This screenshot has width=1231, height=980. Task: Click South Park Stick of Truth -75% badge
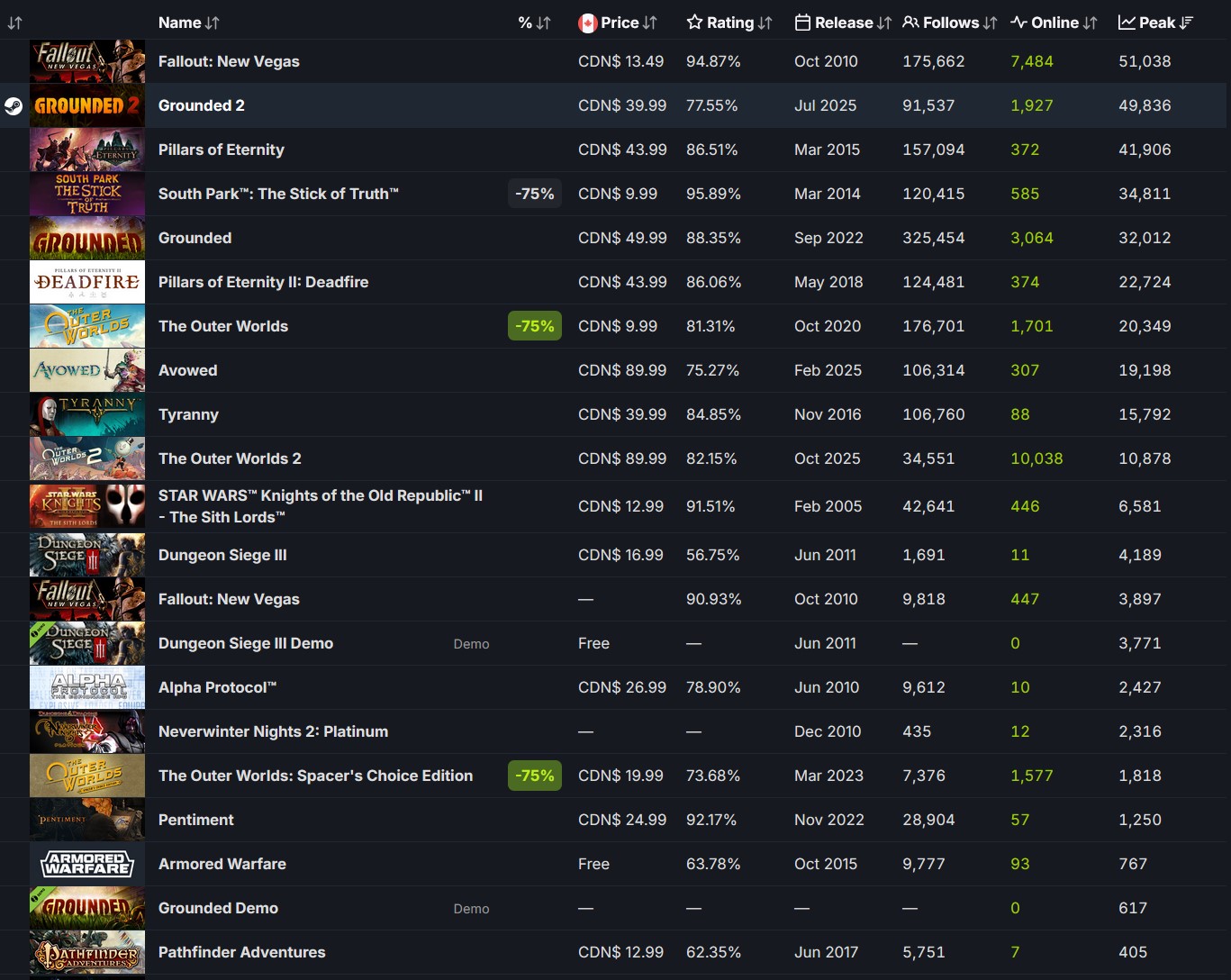(x=535, y=194)
